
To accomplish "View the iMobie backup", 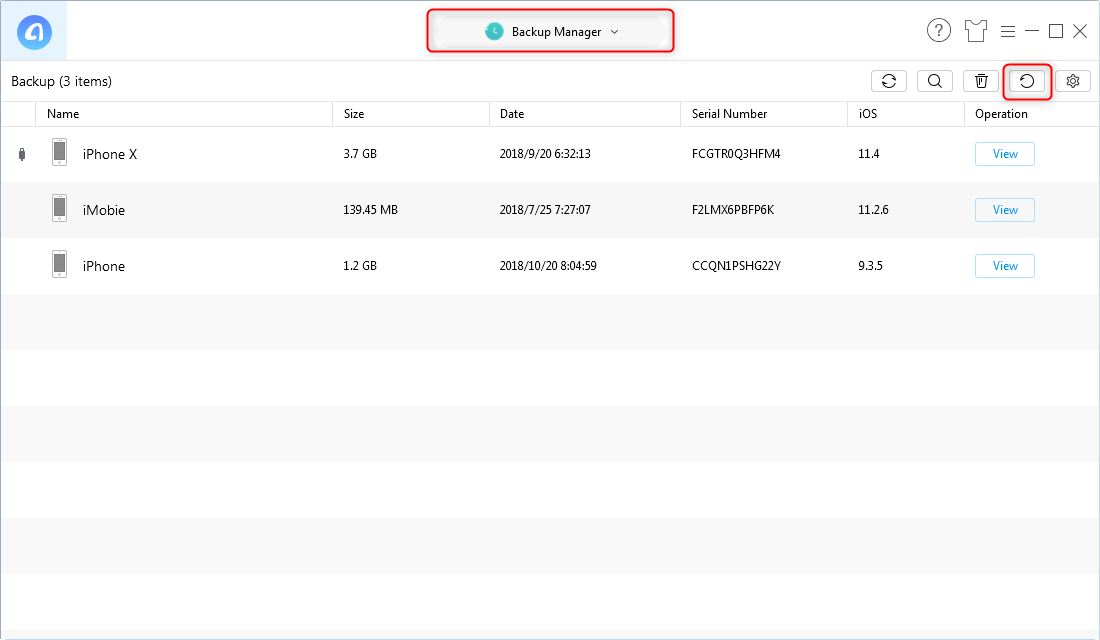I will (x=1005, y=210).
